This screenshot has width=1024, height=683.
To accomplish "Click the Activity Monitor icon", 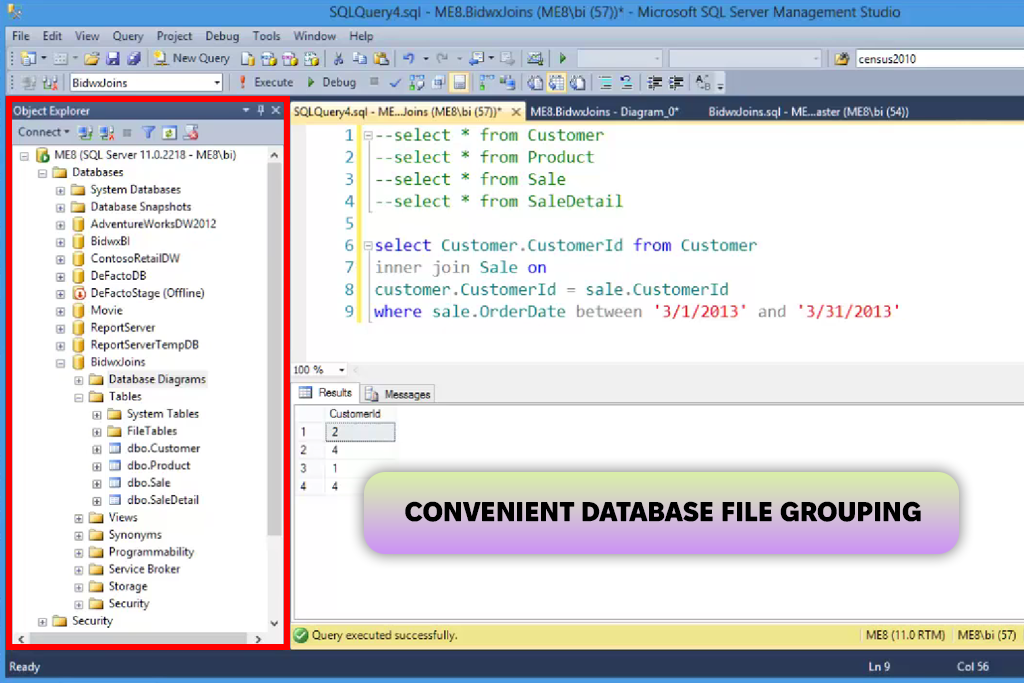I will tap(535, 59).
